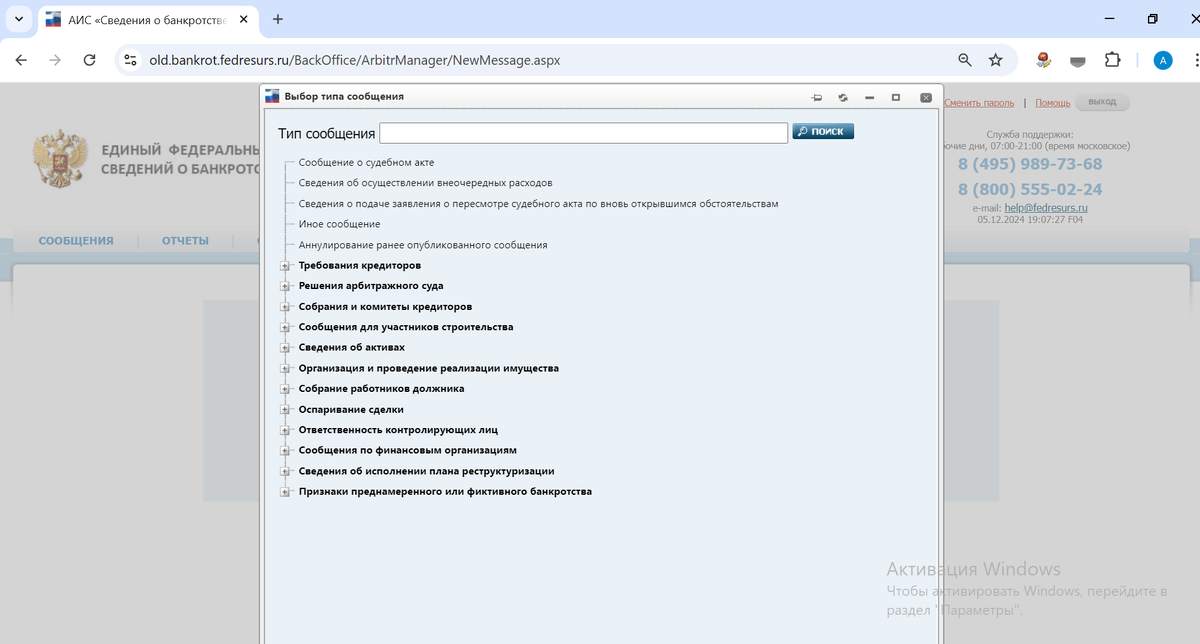
Task: Expand 'Ответственность контролирующих лиц' node
Action: [x=285, y=430]
